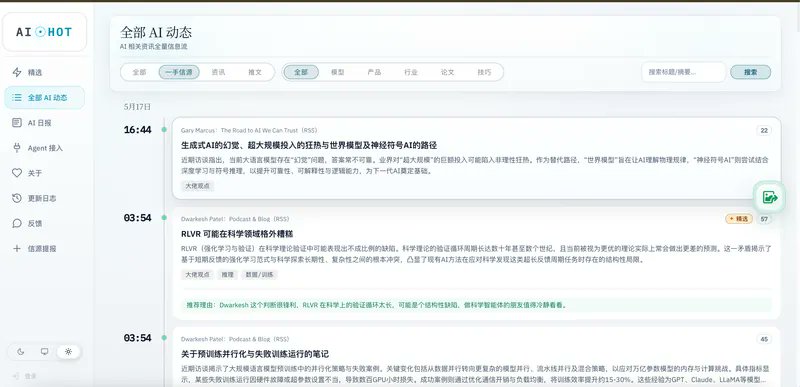This screenshot has width=800, height=387.
Task: Select the system theme monitor toggle
Action: pos(44,351)
